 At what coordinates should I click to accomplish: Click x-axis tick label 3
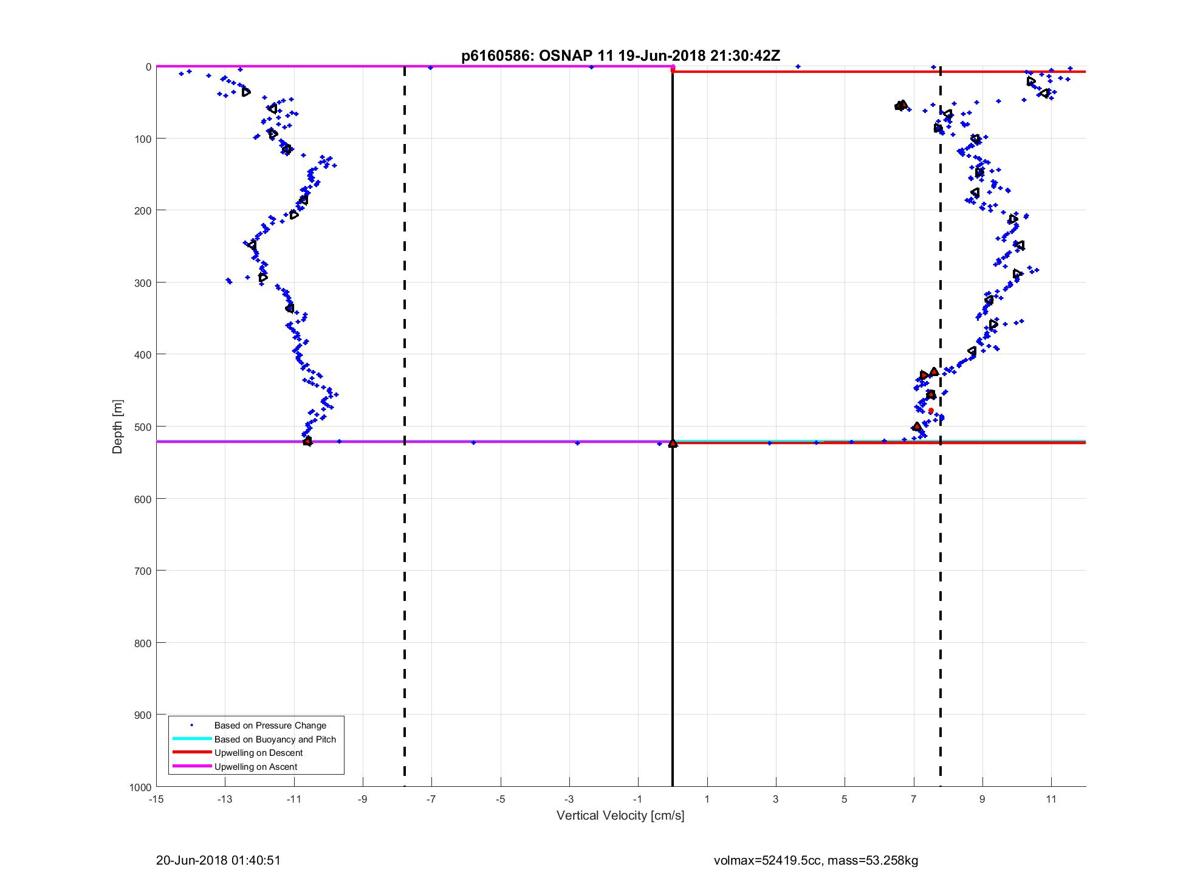pos(776,800)
